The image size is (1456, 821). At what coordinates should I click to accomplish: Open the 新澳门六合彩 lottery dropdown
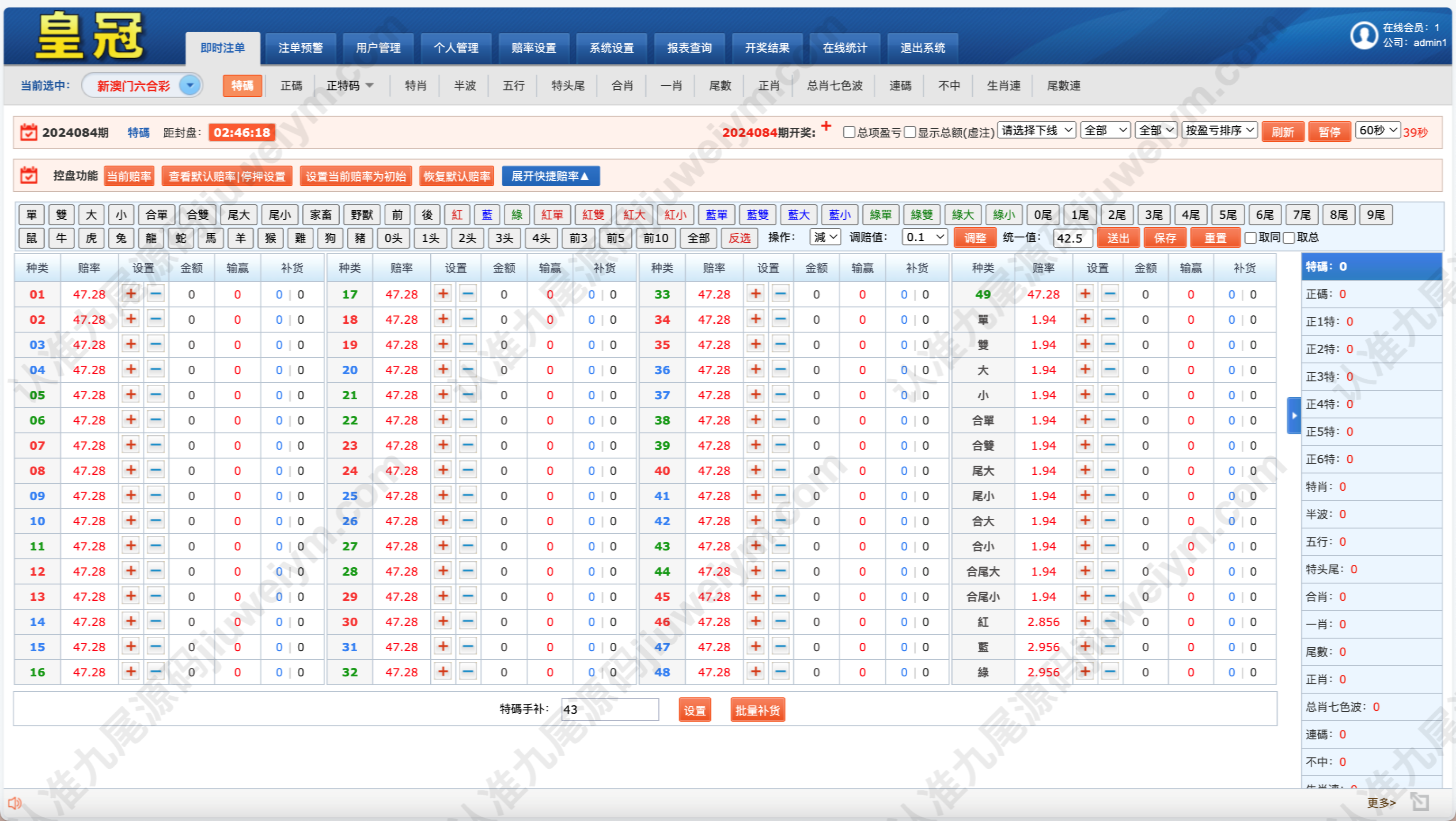(x=142, y=86)
